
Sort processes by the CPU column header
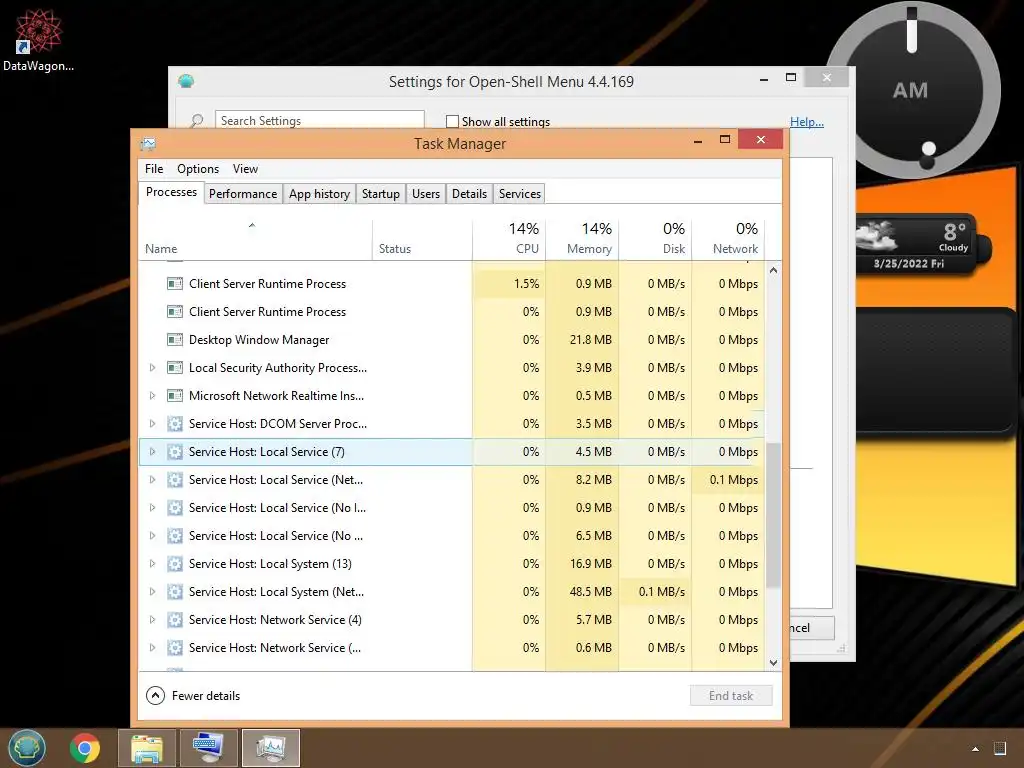click(x=509, y=238)
